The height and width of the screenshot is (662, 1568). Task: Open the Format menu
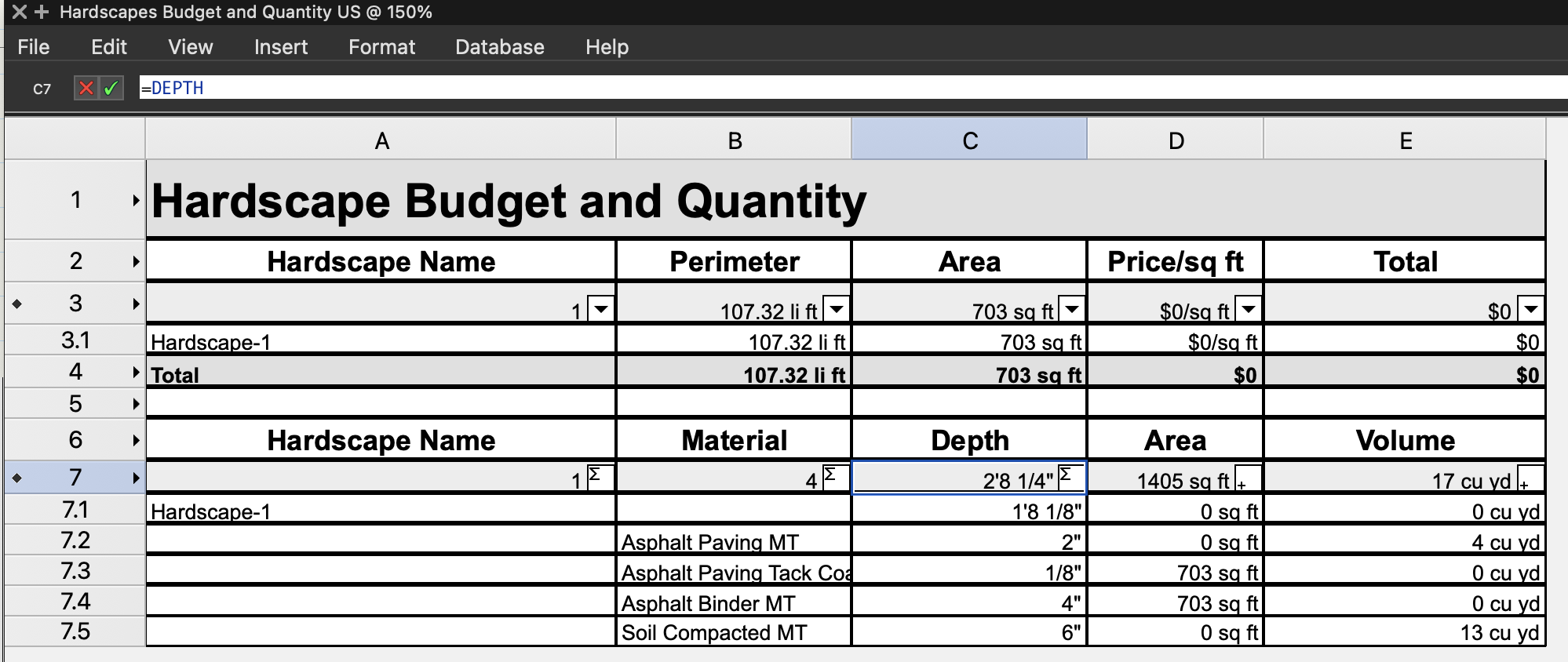381,47
